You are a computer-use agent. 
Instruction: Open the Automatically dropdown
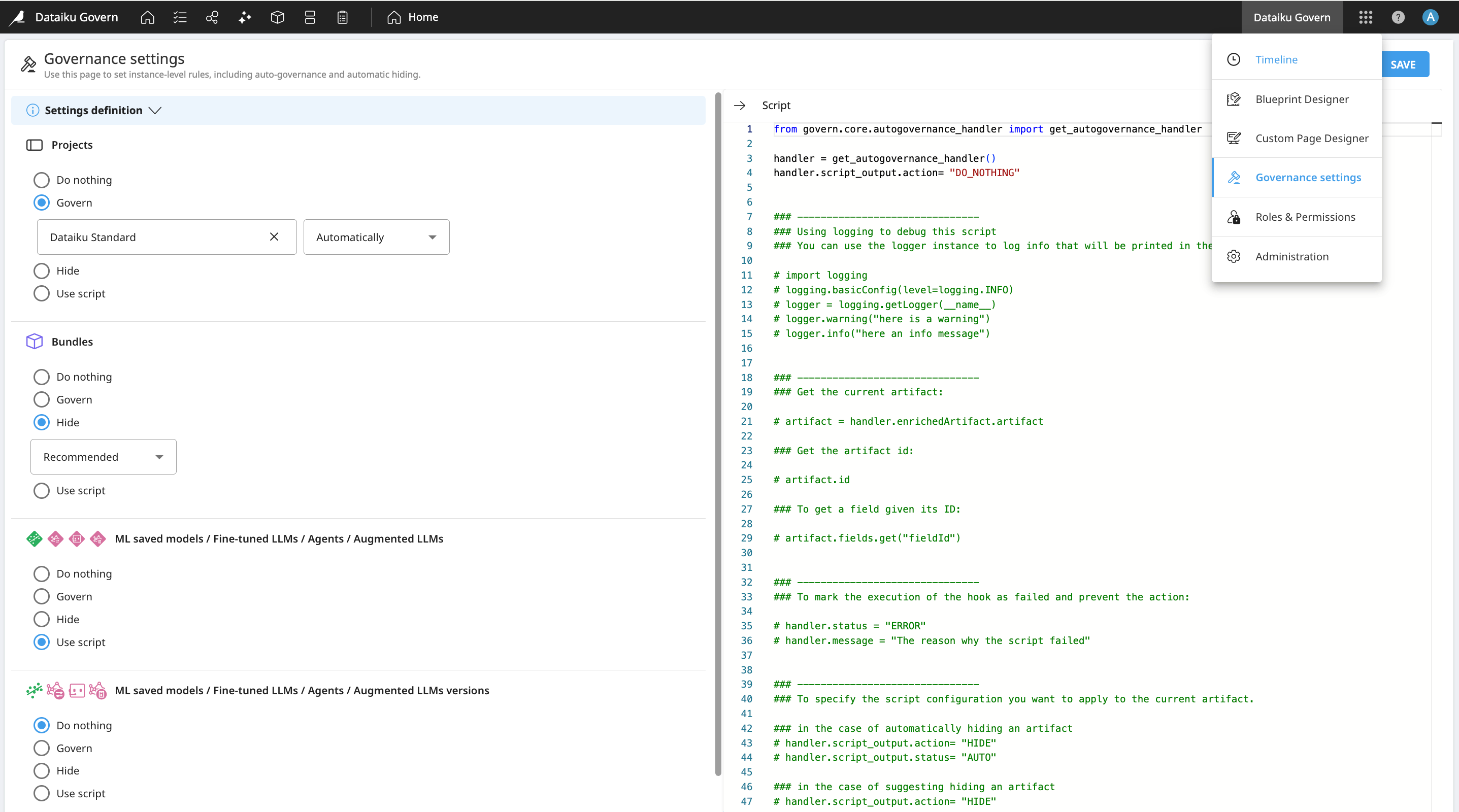pos(376,236)
